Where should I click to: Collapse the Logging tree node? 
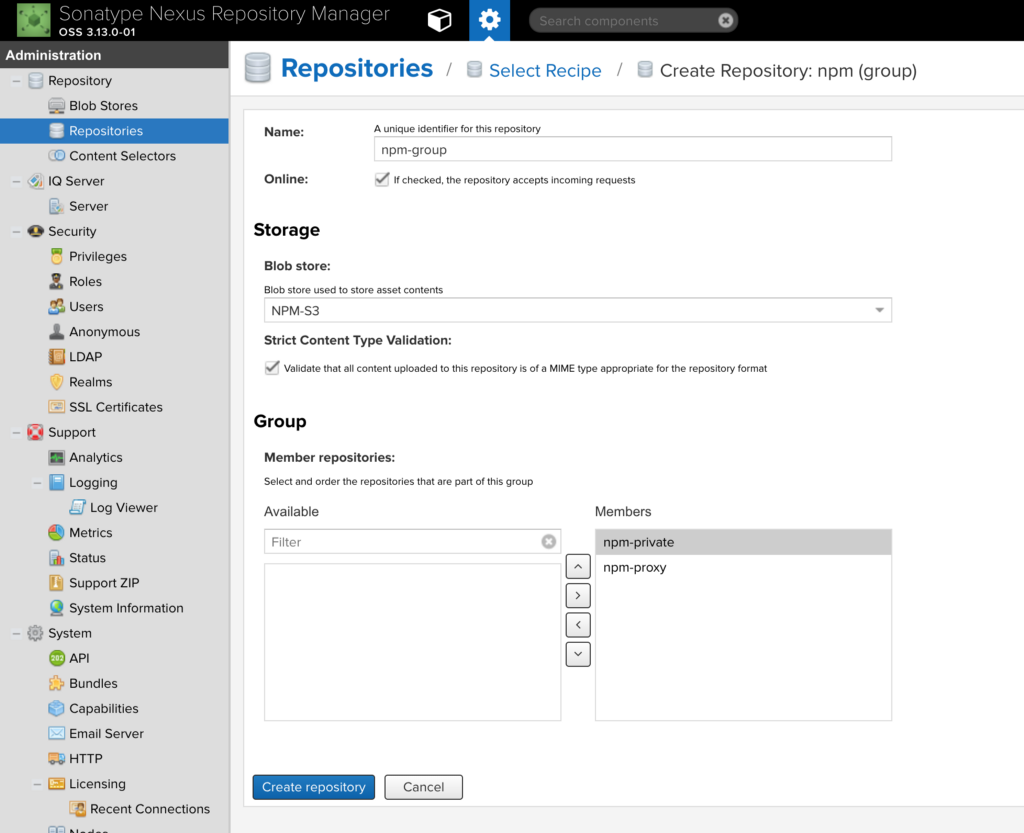pos(38,483)
